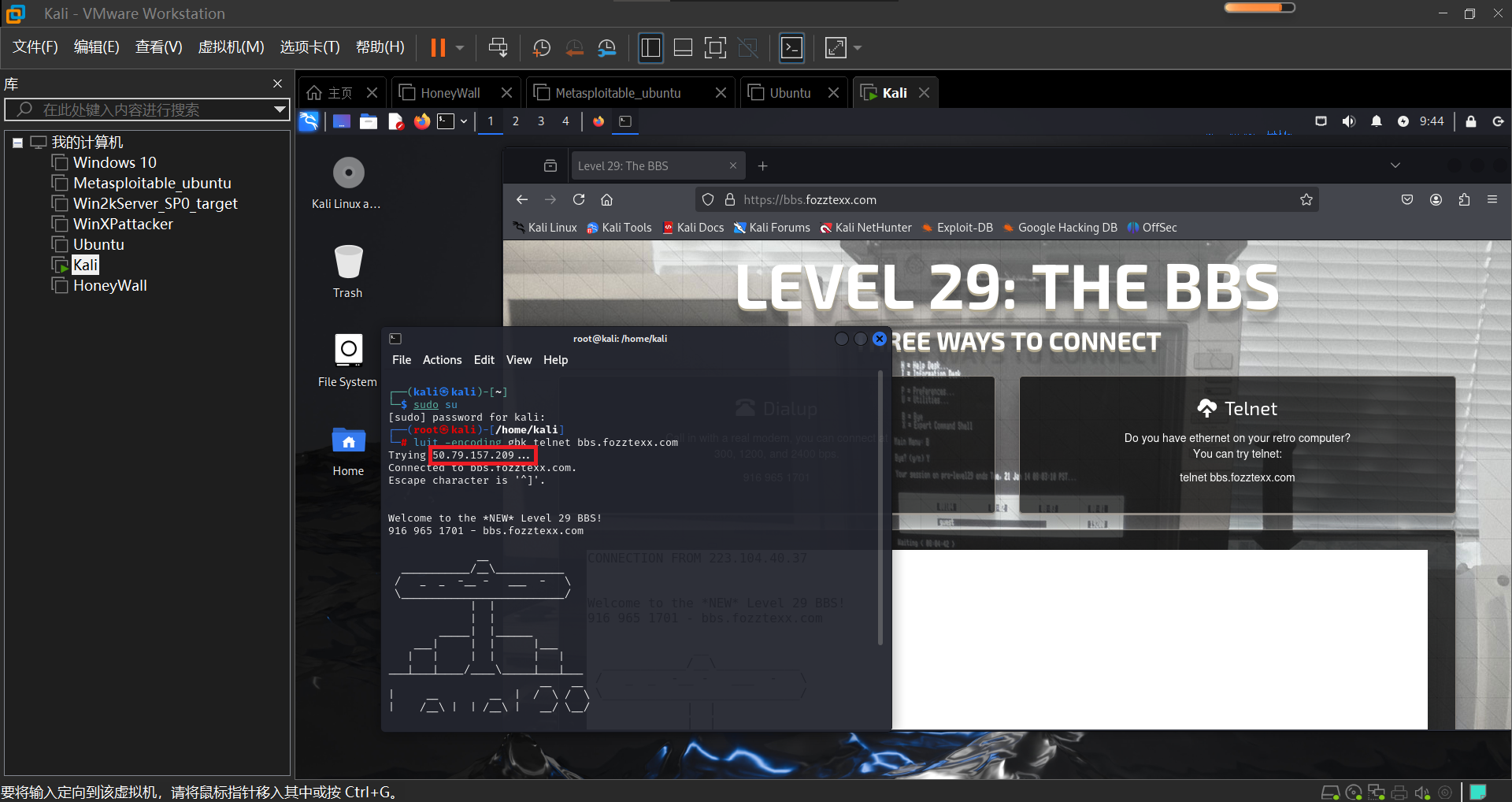Screen dimensions: 1512x802
Task: Open the VMware console view button
Action: click(x=791, y=48)
